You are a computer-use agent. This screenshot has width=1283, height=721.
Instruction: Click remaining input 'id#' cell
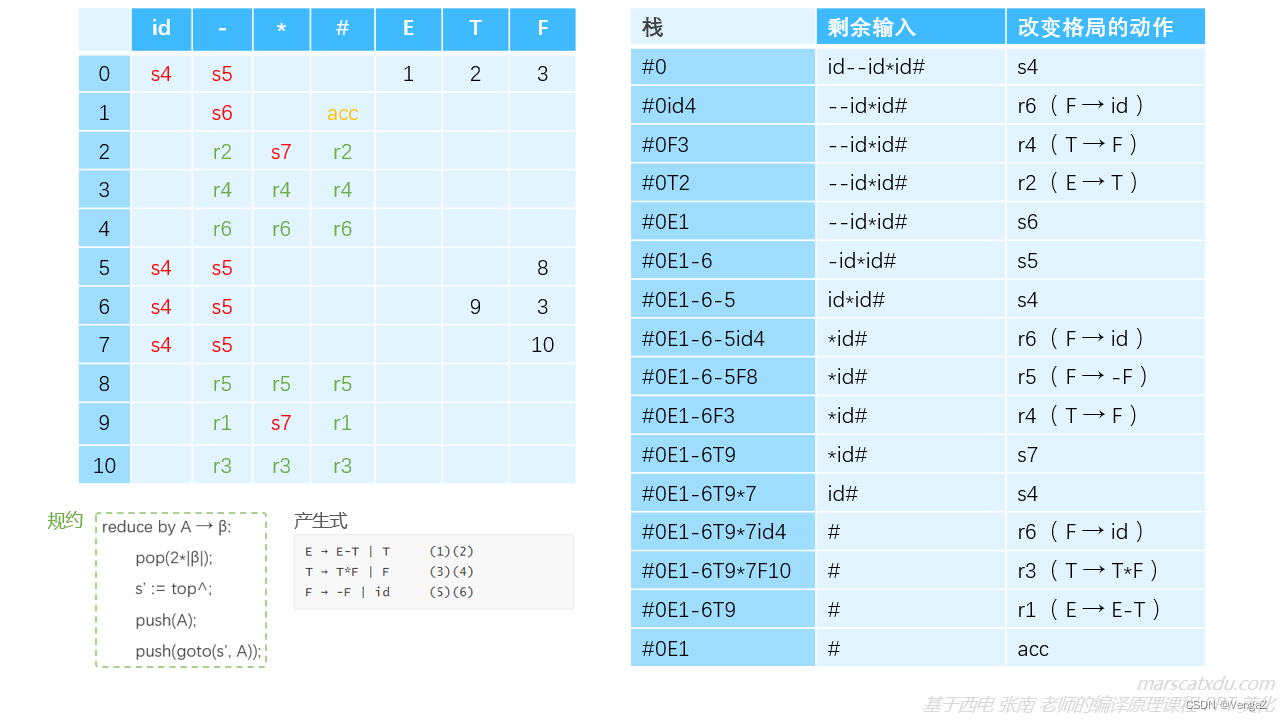(x=911, y=494)
